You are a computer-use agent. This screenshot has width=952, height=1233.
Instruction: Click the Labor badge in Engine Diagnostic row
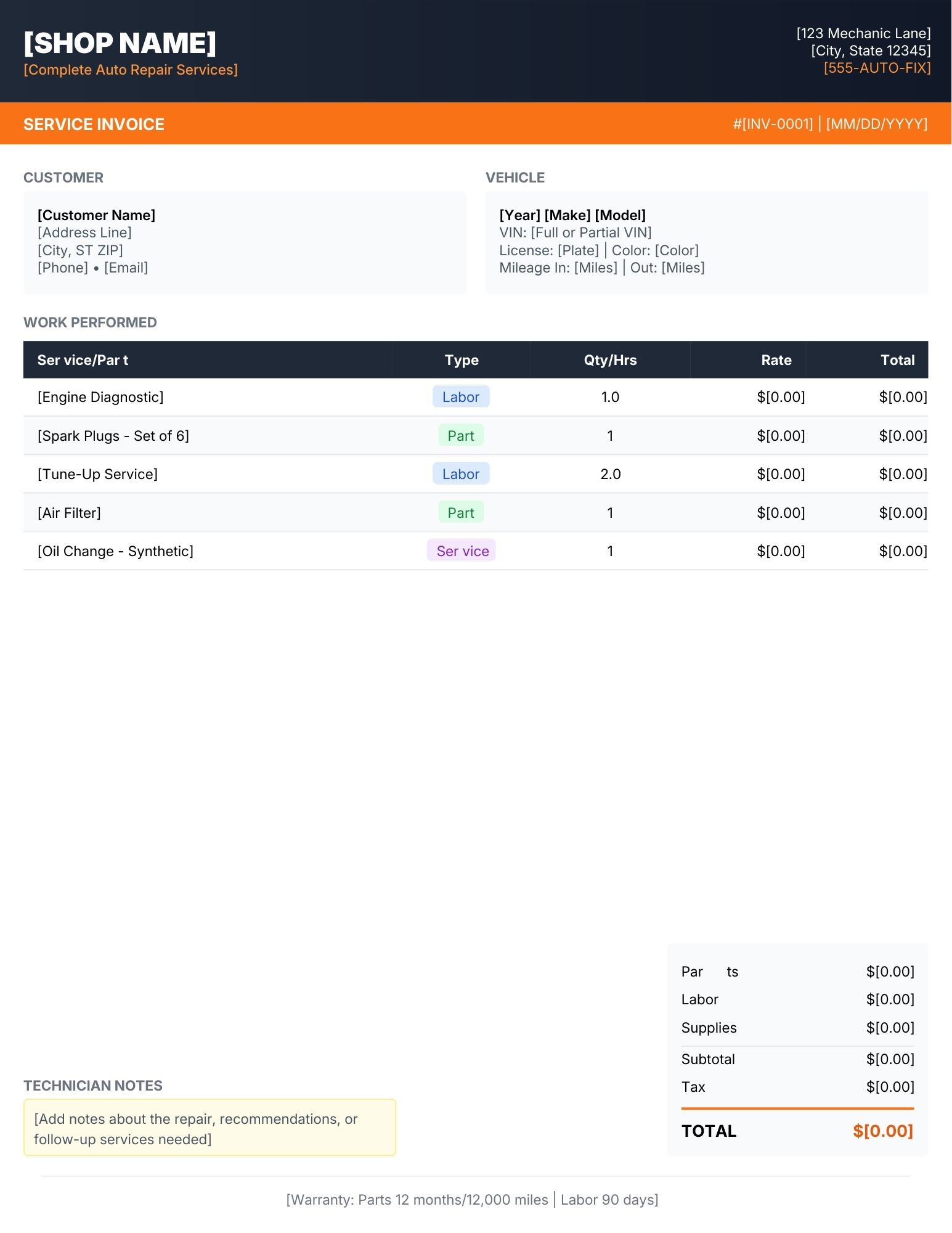click(x=461, y=397)
